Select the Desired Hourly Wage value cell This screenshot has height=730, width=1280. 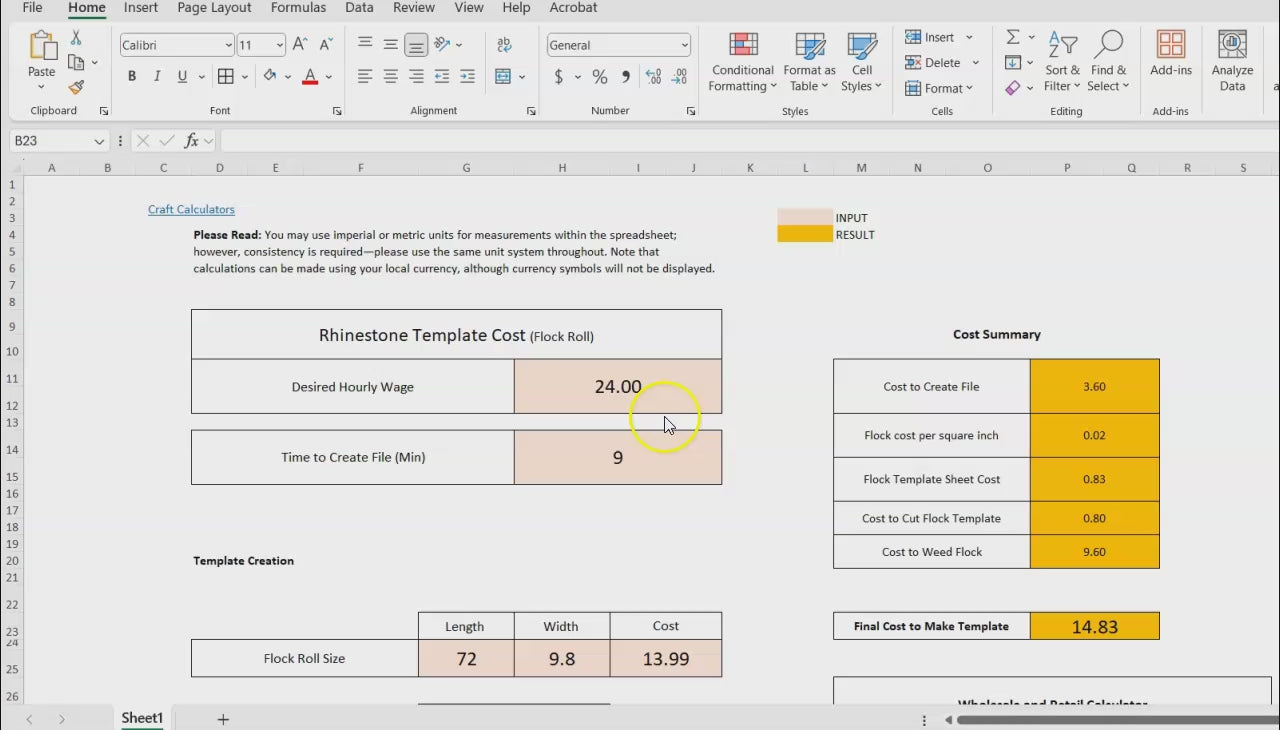pos(617,387)
